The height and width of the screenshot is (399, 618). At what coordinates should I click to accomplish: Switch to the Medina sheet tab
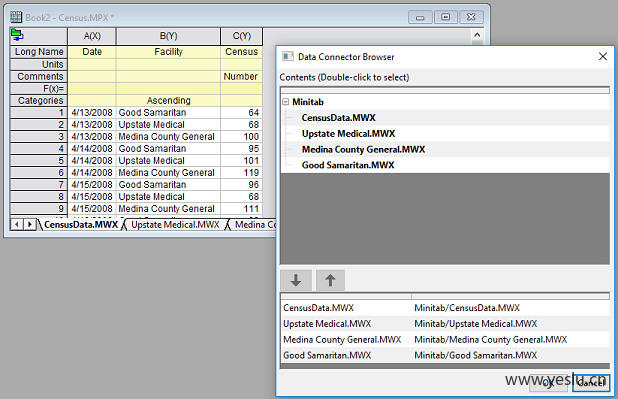click(x=254, y=225)
